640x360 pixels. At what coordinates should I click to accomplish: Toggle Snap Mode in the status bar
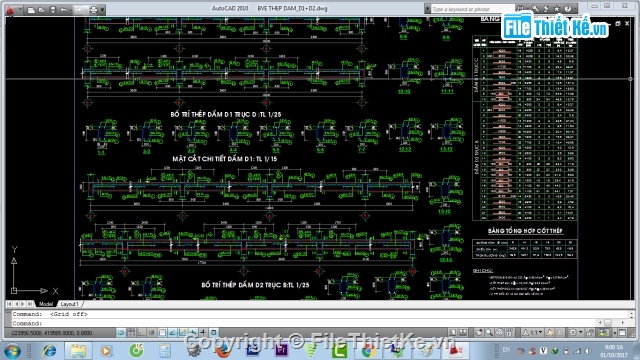pos(121,333)
